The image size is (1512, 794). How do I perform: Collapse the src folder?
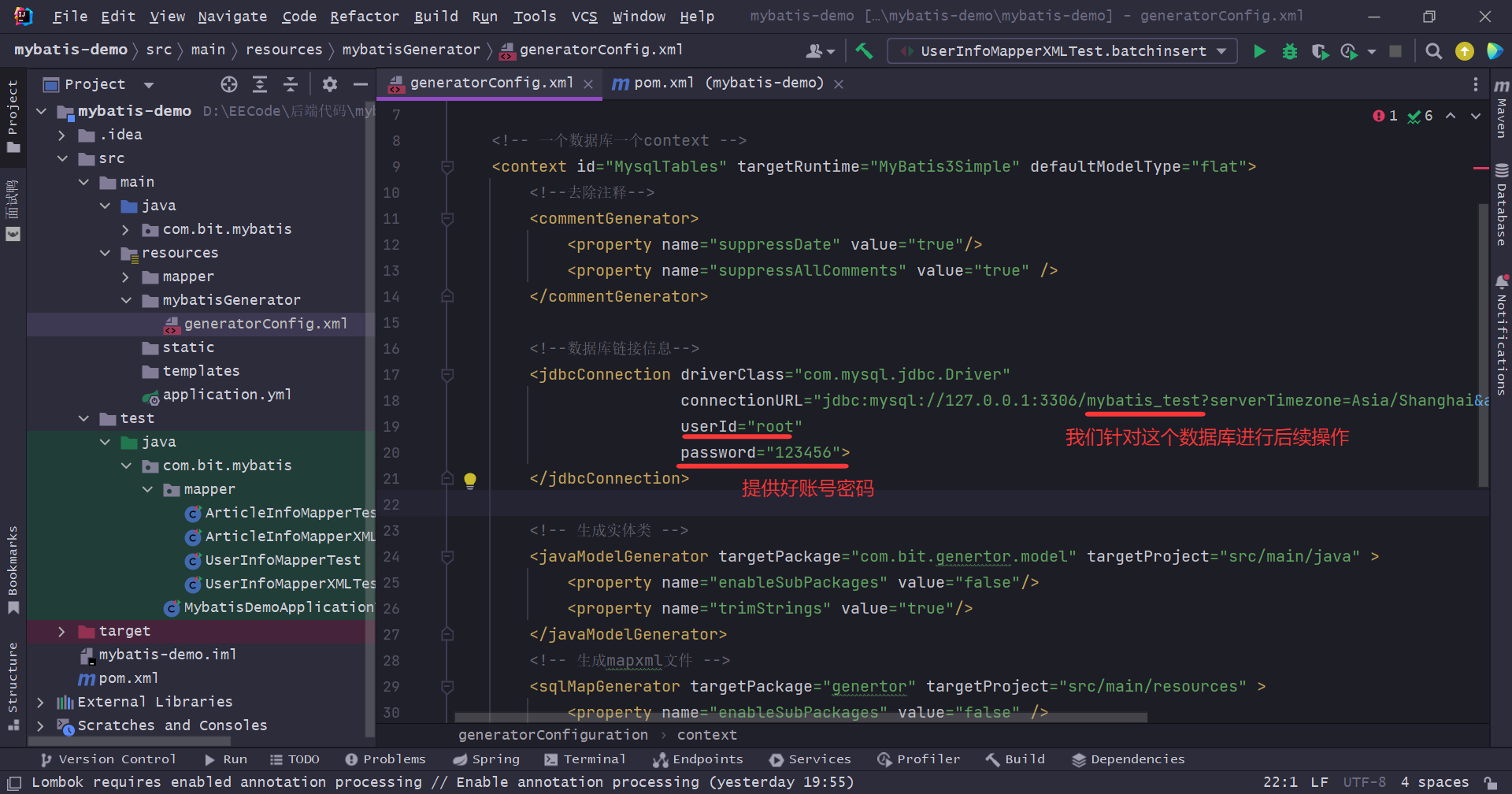click(x=61, y=159)
